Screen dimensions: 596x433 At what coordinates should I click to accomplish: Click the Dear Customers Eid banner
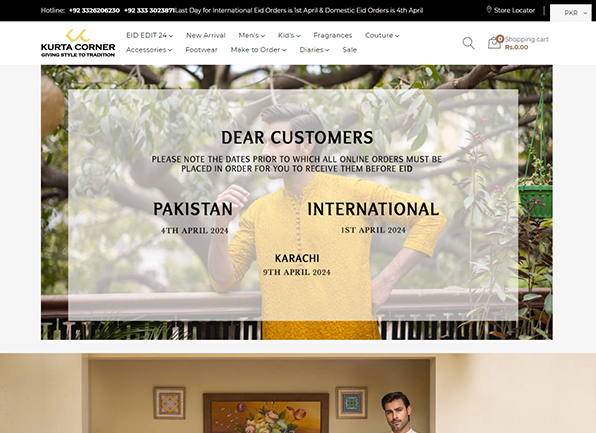(297, 202)
